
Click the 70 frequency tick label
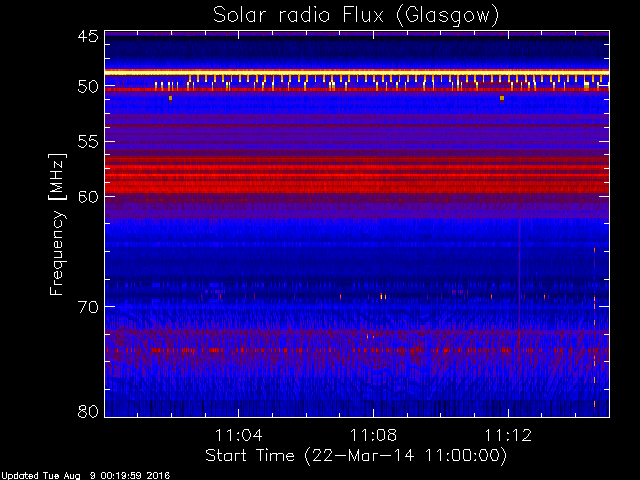[x=88, y=307]
